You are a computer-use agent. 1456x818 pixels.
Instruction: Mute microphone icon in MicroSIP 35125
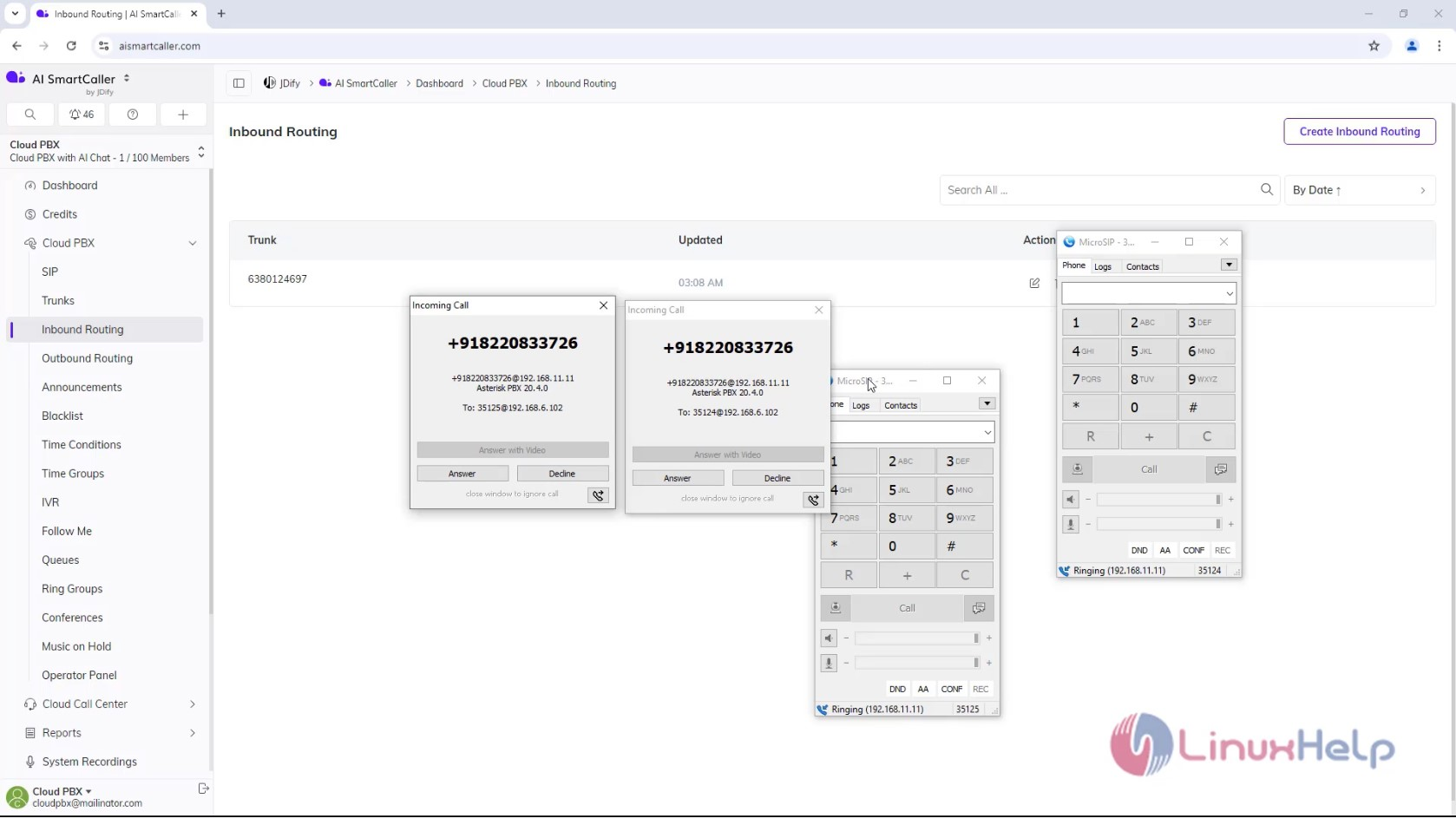tap(829, 663)
